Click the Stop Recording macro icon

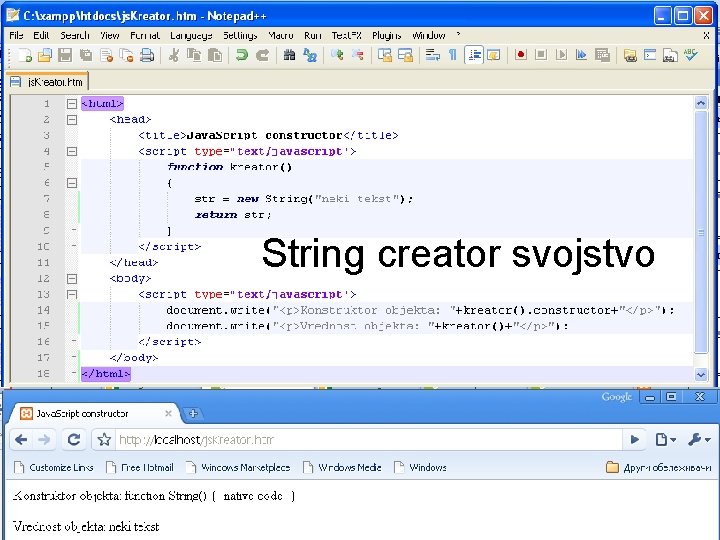tap(541, 55)
